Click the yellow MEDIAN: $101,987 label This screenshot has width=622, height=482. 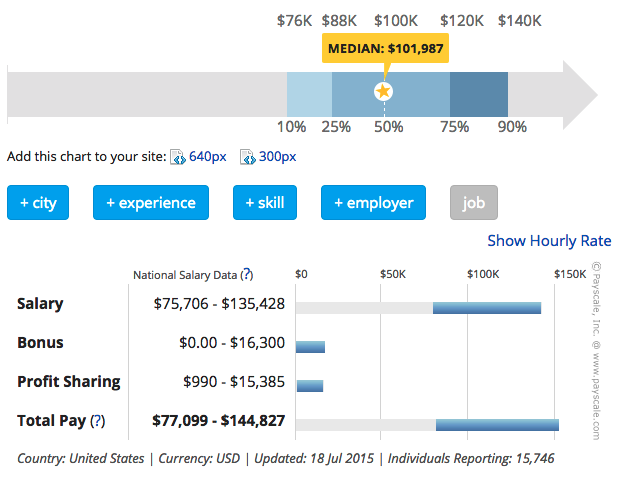click(x=385, y=49)
